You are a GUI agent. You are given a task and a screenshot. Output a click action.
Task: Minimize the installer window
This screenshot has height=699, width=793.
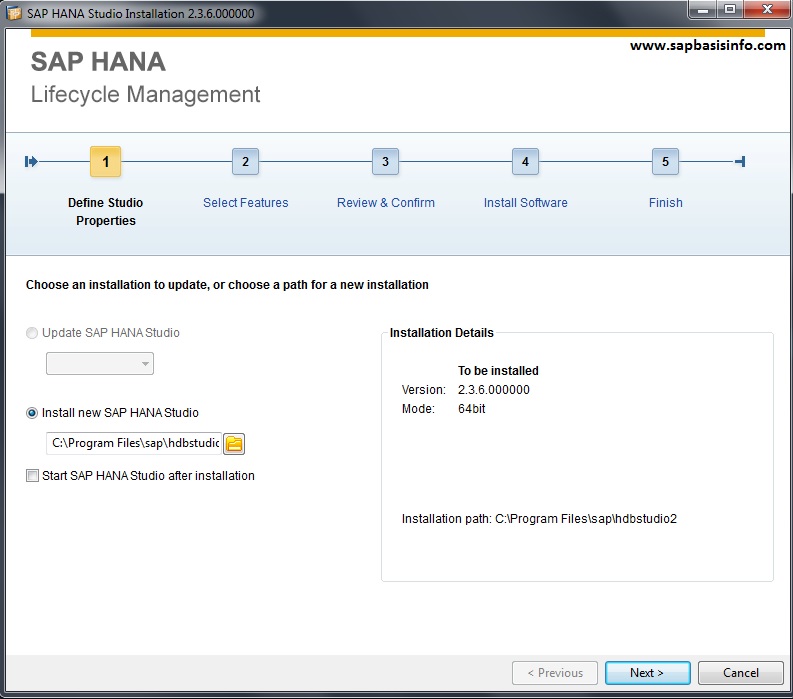point(703,10)
